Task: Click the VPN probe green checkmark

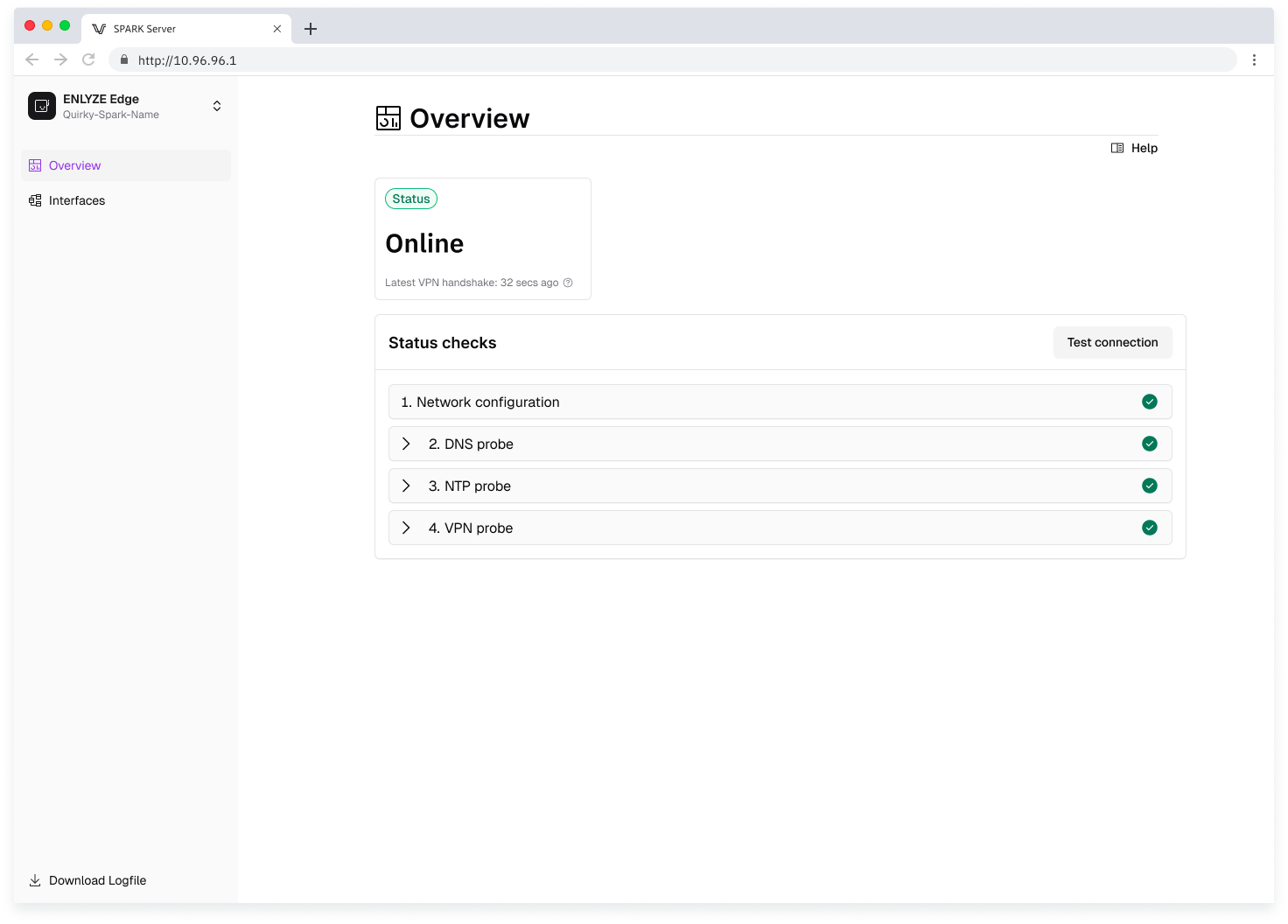Action: click(1150, 528)
